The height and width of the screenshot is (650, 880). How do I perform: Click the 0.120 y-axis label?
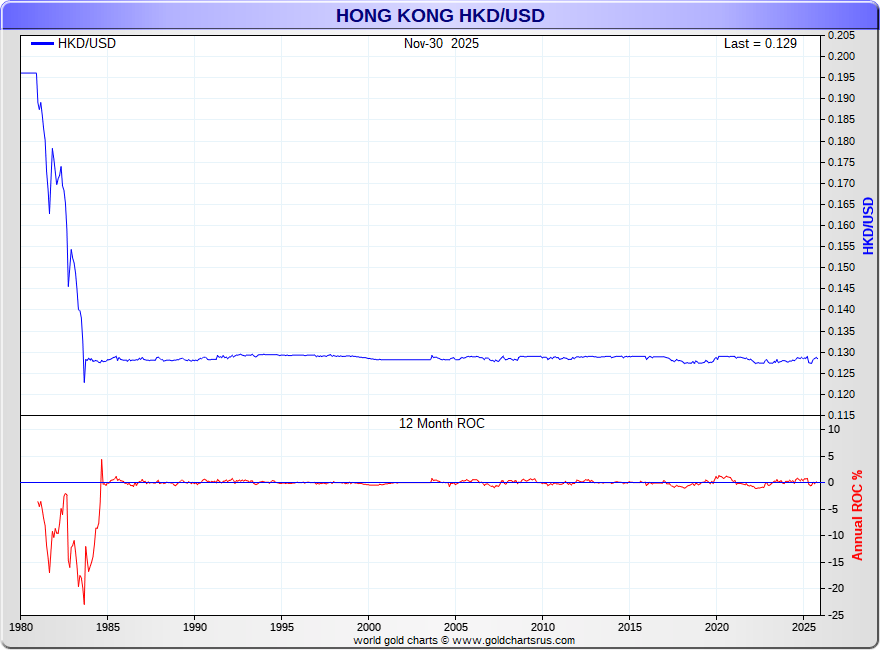[x=841, y=395]
